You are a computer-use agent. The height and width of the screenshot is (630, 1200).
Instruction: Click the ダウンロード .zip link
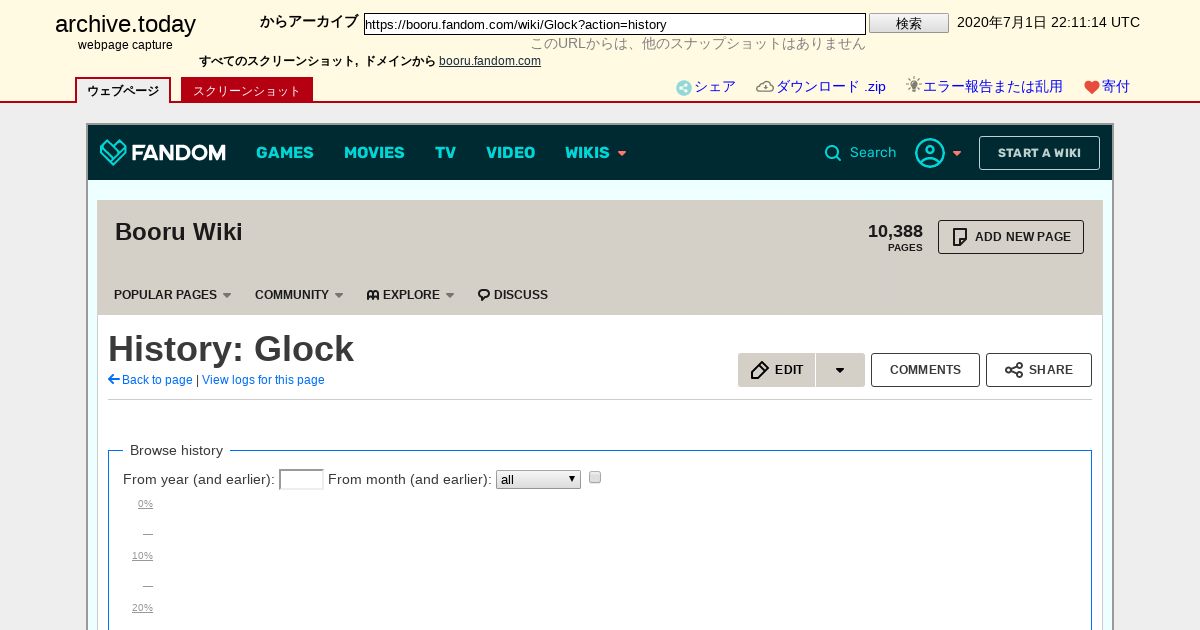(831, 87)
